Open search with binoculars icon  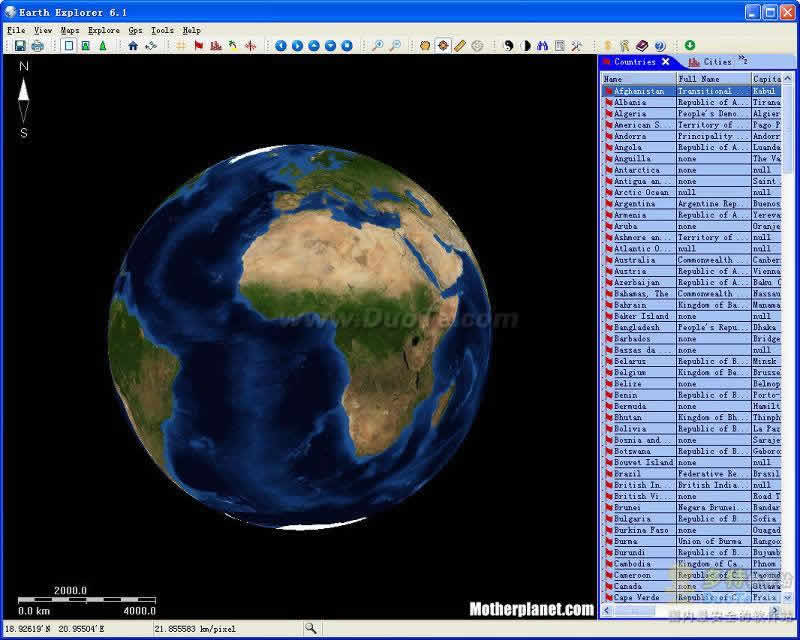pyautogui.click(x=542, y=46)
